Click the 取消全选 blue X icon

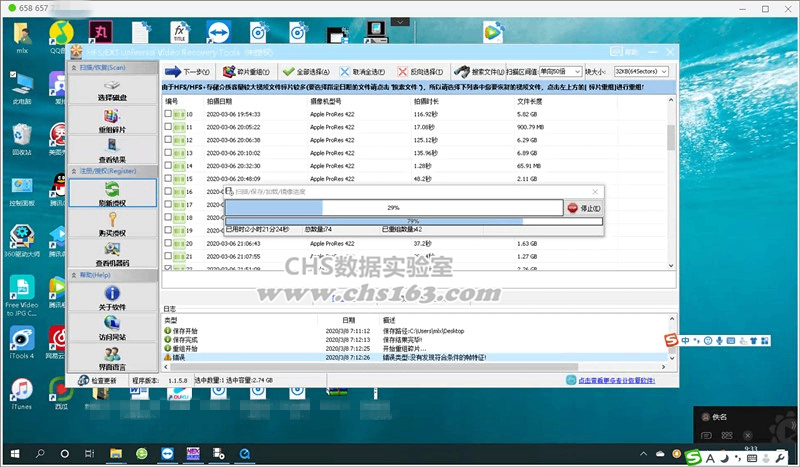click(345, 72)
